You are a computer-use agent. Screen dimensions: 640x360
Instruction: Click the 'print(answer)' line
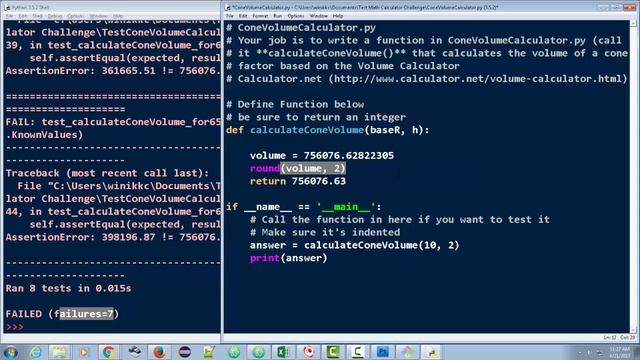point(289,258)
